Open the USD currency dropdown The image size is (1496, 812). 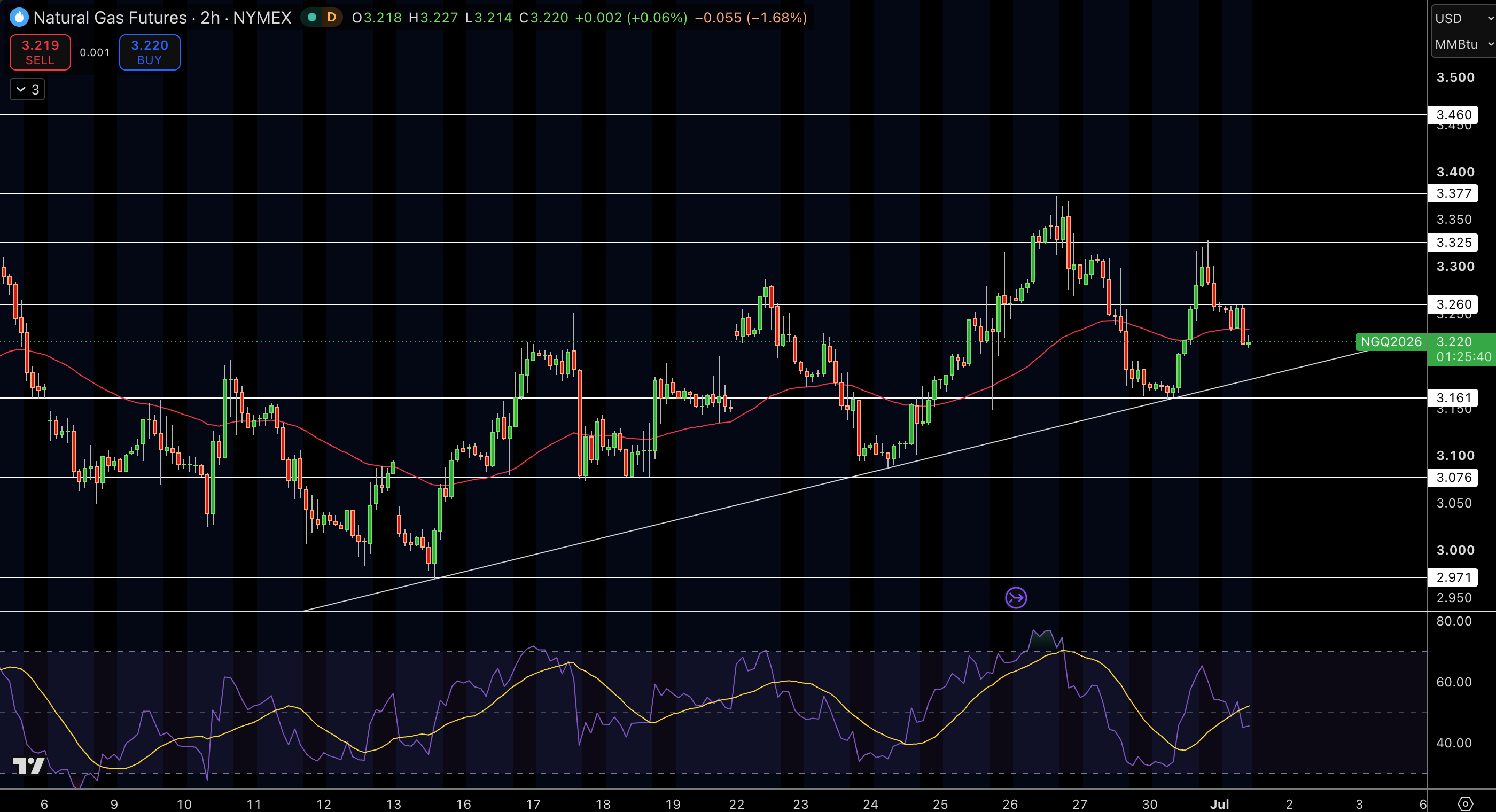(1463, 19)
